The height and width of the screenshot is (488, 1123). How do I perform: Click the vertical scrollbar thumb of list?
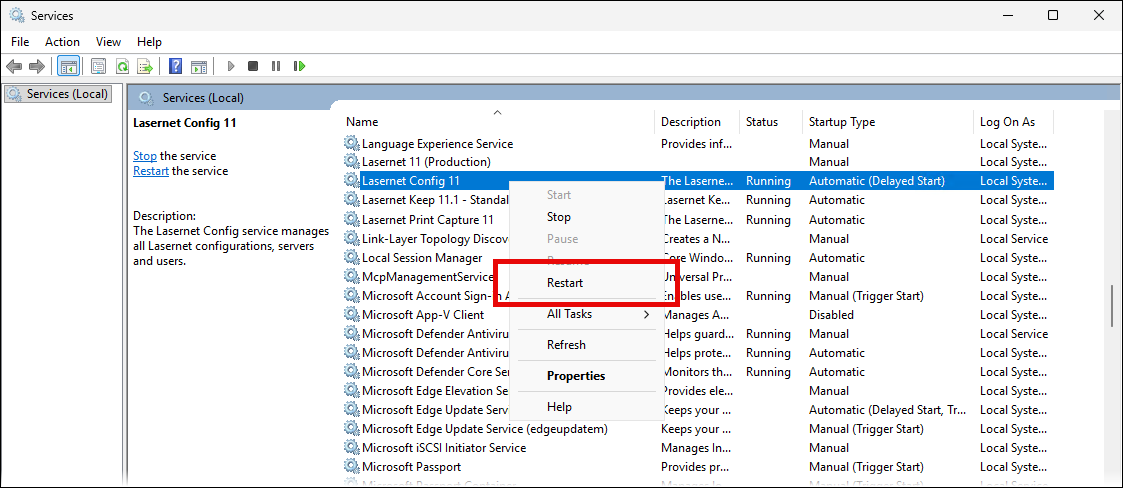pos(1112,306)
